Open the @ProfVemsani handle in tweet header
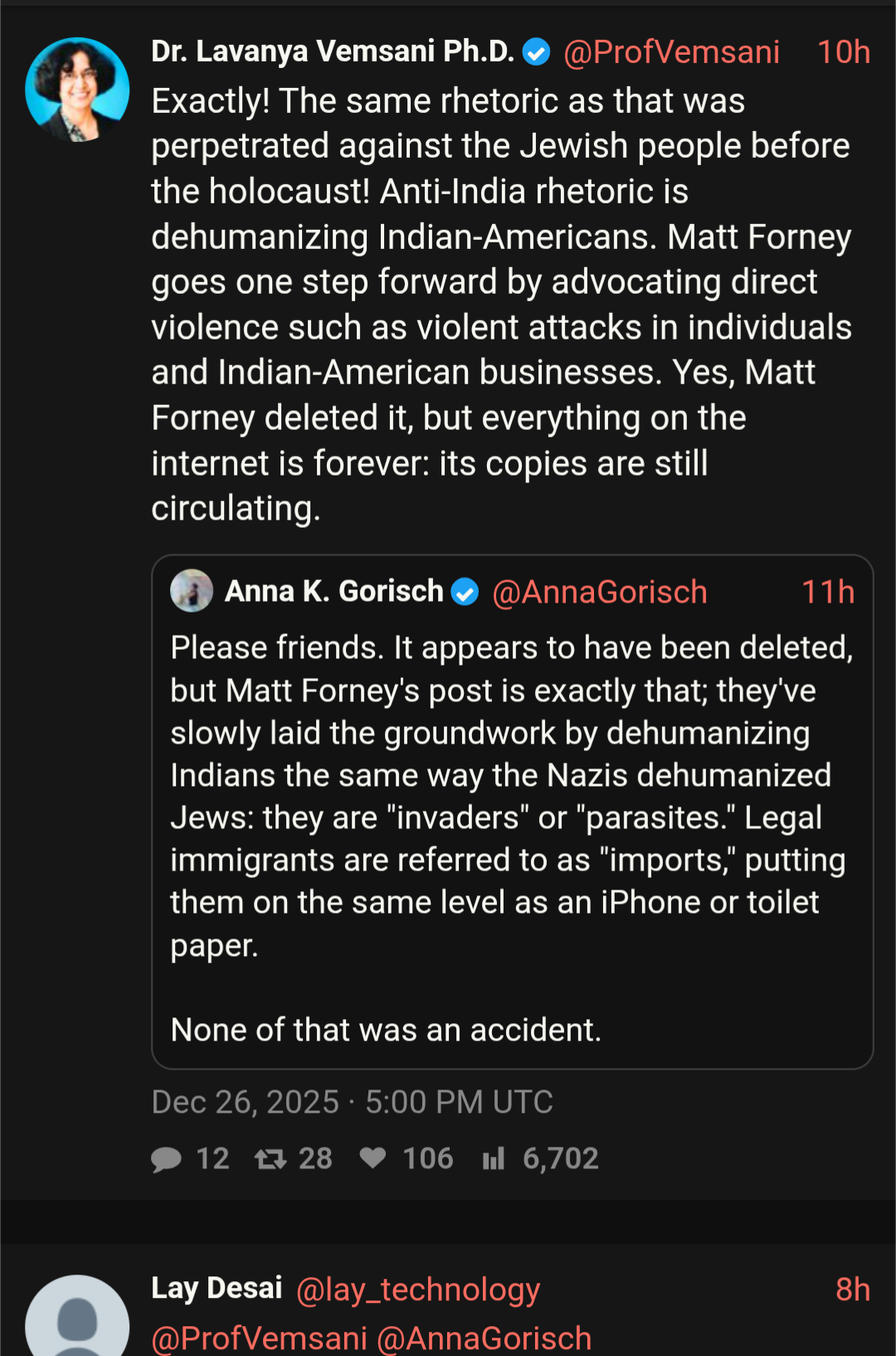The image size is (896, 1356). point(671,52)
